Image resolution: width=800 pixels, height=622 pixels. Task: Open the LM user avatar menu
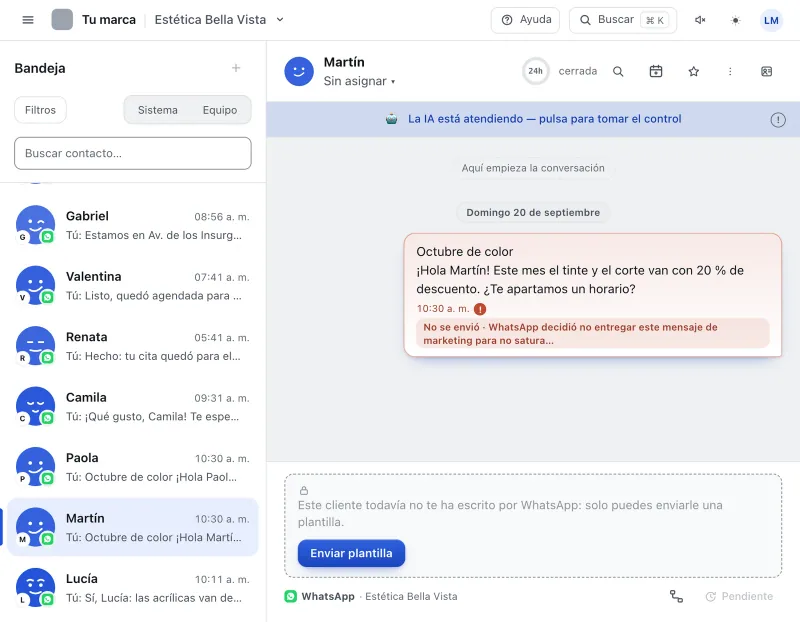pyautogui.click(x=771, y=20)
